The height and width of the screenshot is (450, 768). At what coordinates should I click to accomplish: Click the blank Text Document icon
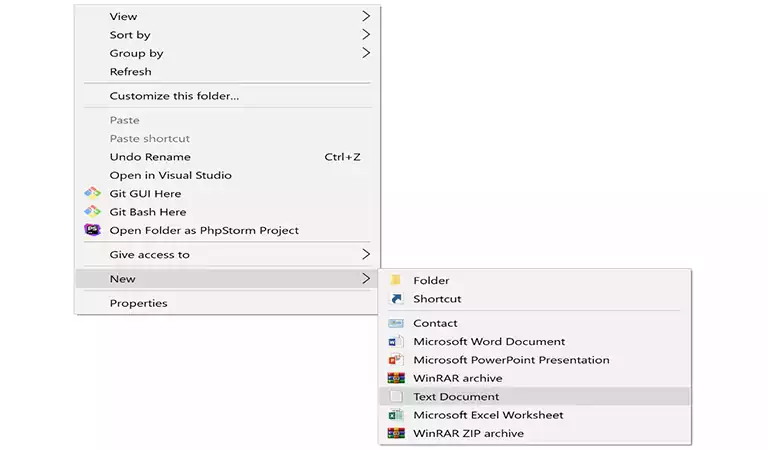click(396, 397)
